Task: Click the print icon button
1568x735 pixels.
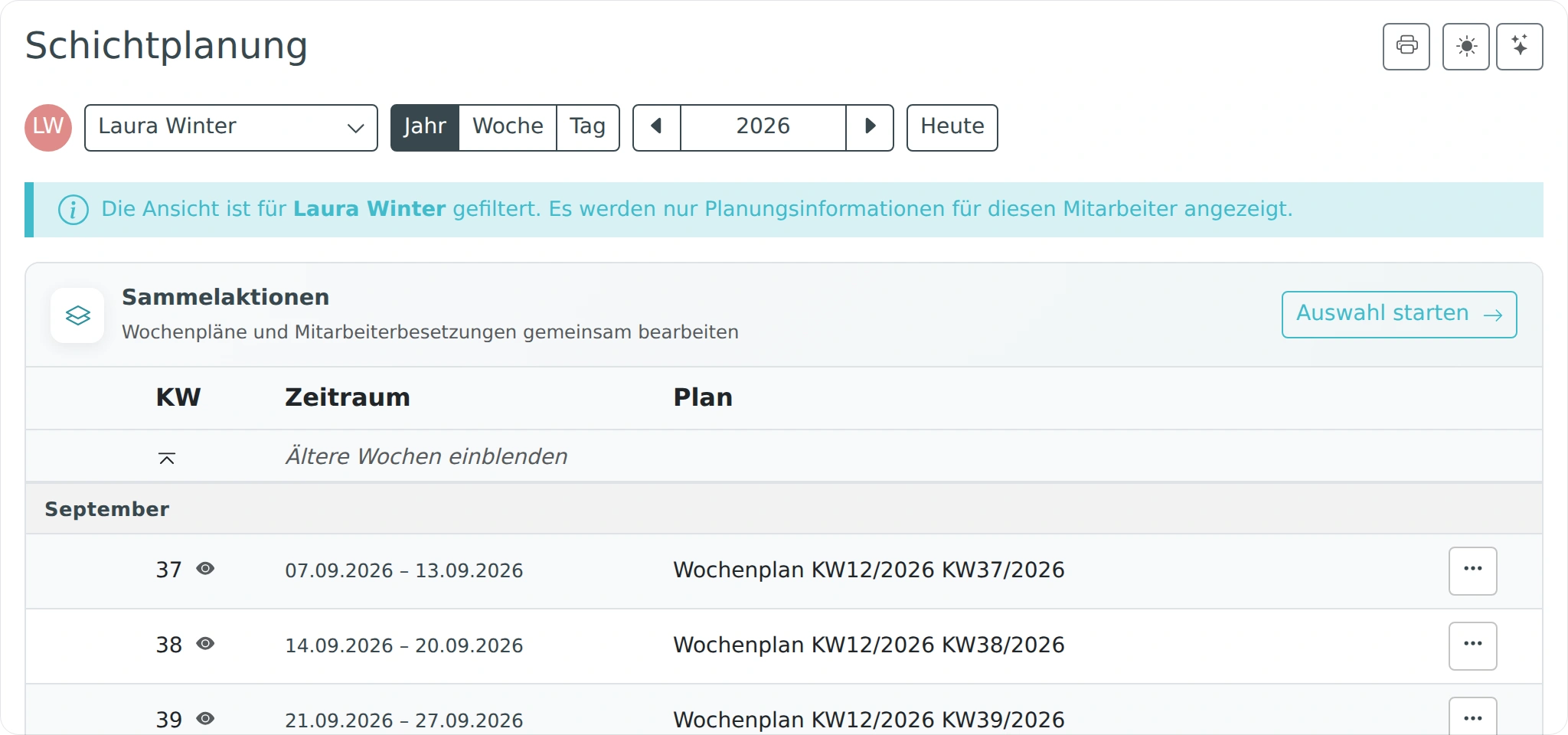Action: click(x=1406, y=47)
